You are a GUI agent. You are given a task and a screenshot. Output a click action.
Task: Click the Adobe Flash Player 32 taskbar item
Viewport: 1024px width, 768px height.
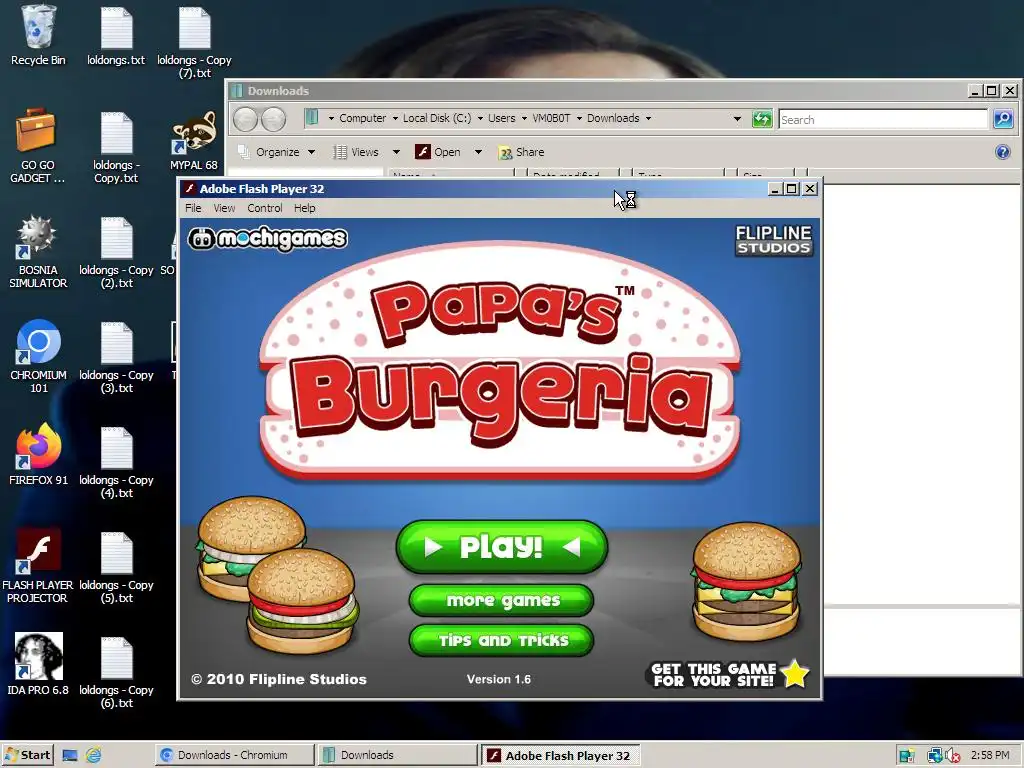(x=560, y=756)
